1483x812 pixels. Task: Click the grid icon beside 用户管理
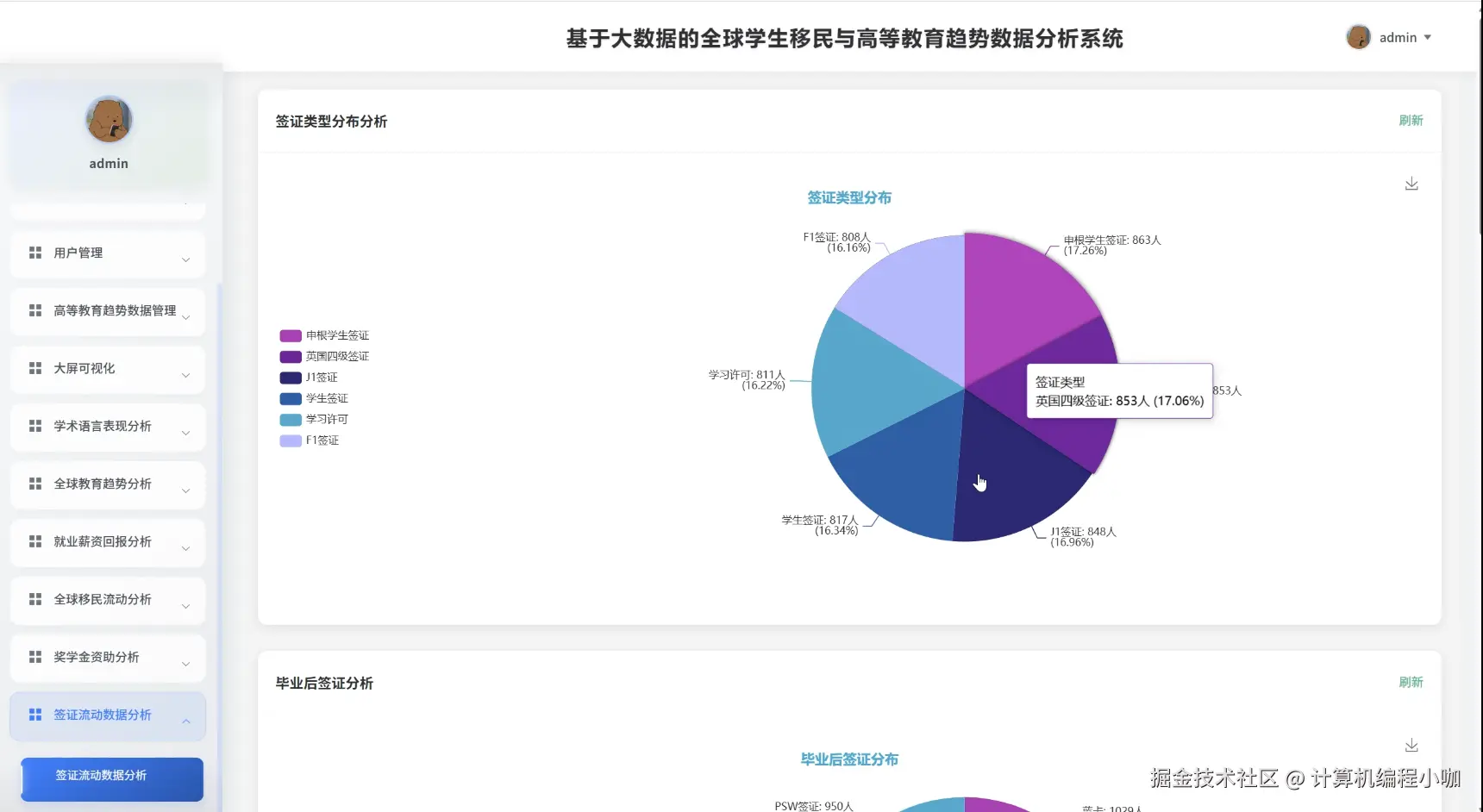(x=35, y=253)
